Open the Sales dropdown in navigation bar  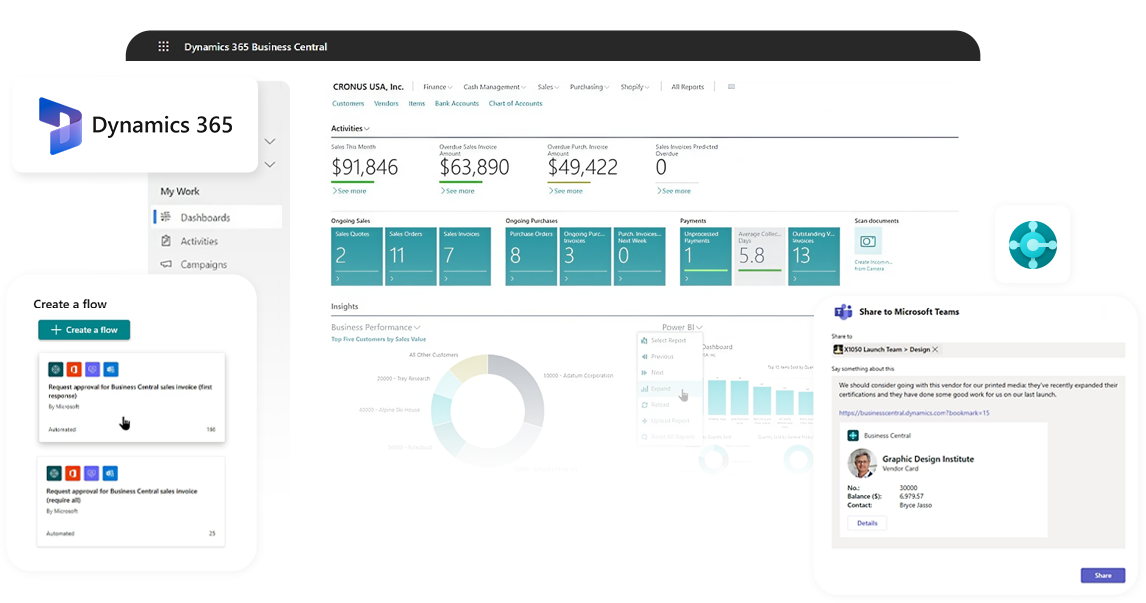548,87
